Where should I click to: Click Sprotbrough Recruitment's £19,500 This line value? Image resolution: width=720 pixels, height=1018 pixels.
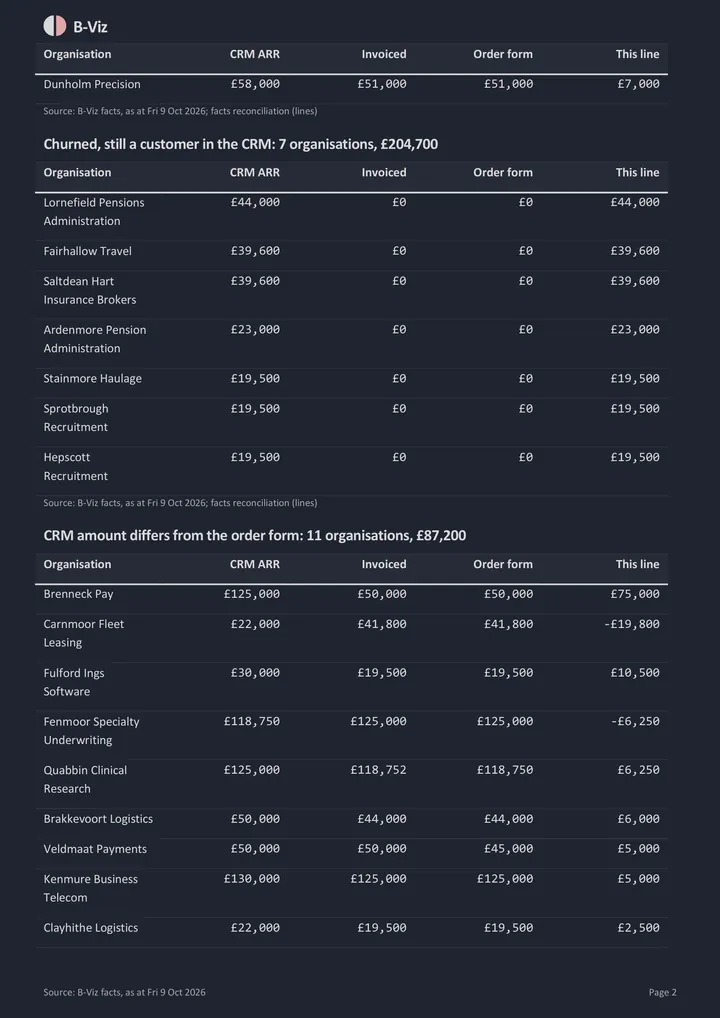pyautogui.click(x=635, y=408)
